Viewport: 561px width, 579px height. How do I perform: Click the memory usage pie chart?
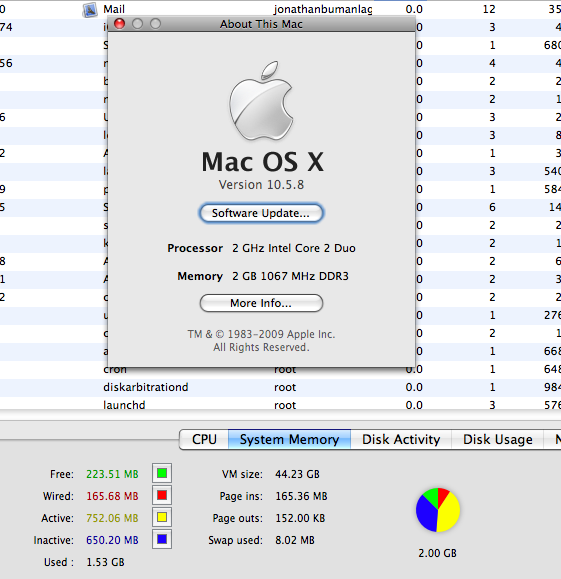(438, 510)
